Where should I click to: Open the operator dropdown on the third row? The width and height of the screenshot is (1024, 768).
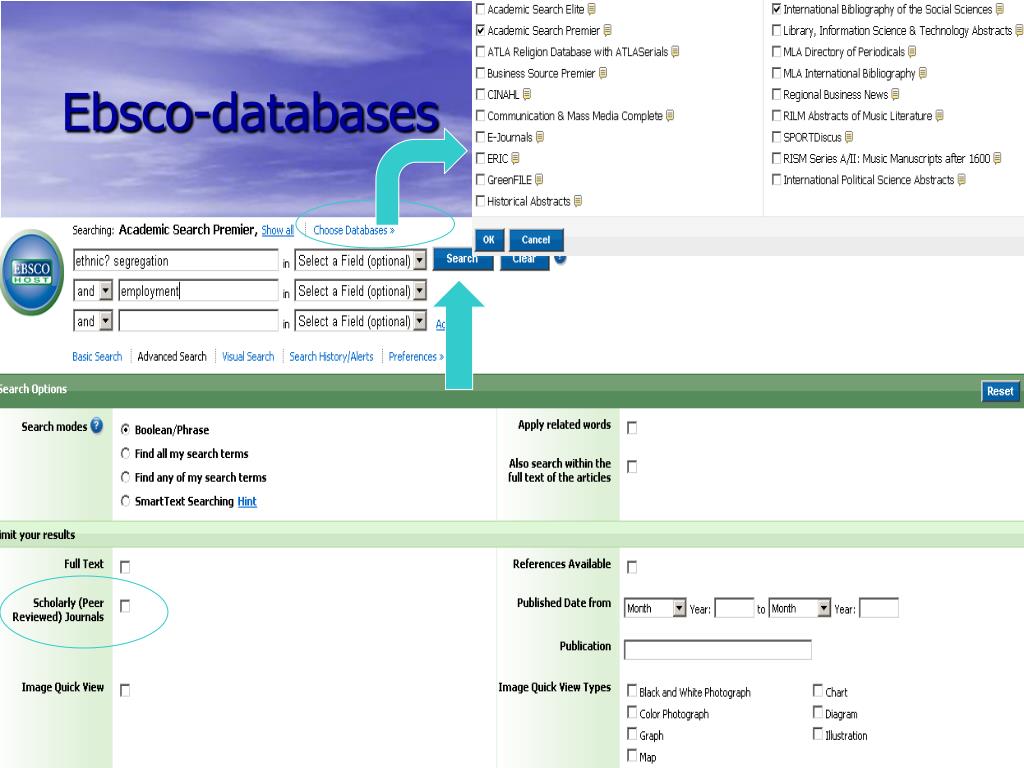(93, 321)
